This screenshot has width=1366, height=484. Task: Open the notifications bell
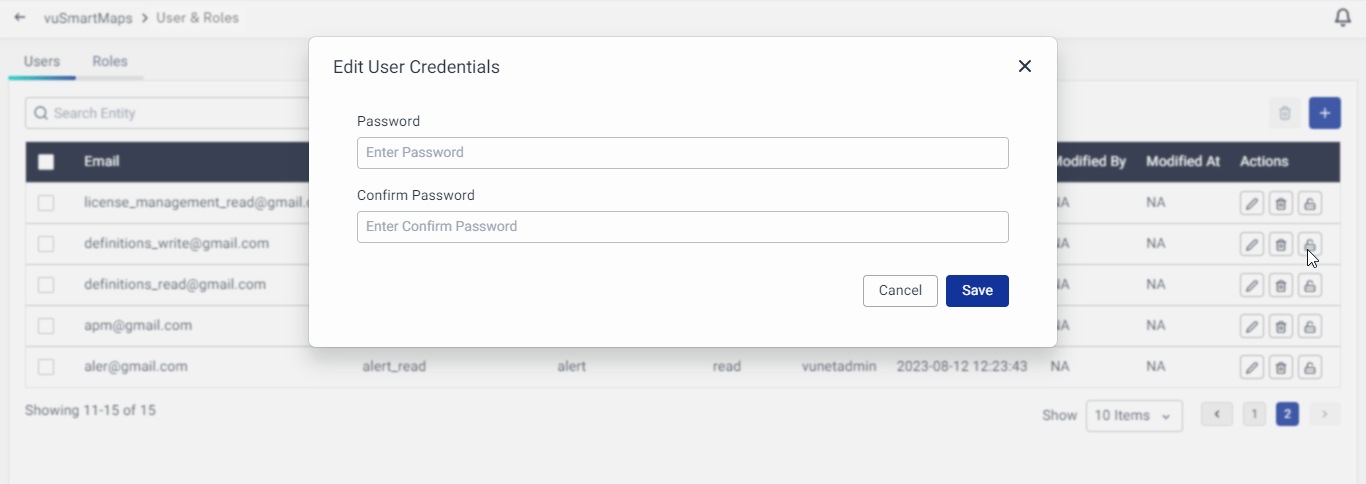pyautogui.click(x=1343, y=18)
